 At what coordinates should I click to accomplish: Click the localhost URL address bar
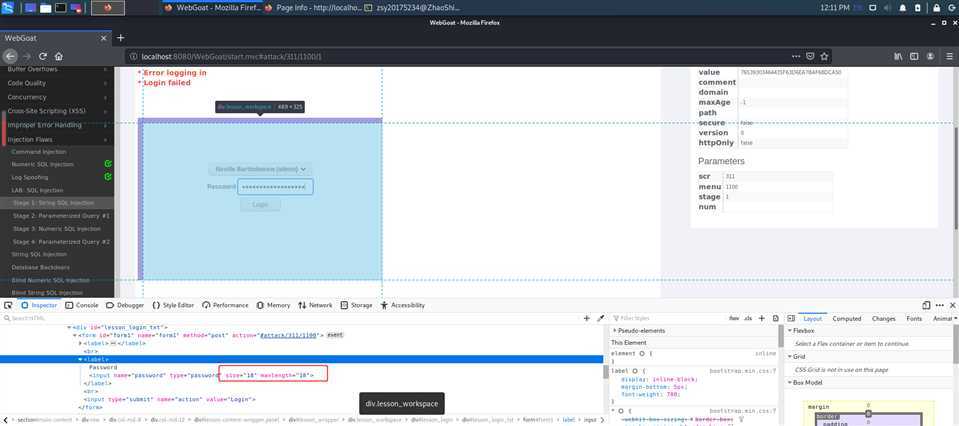click(459, 56)
